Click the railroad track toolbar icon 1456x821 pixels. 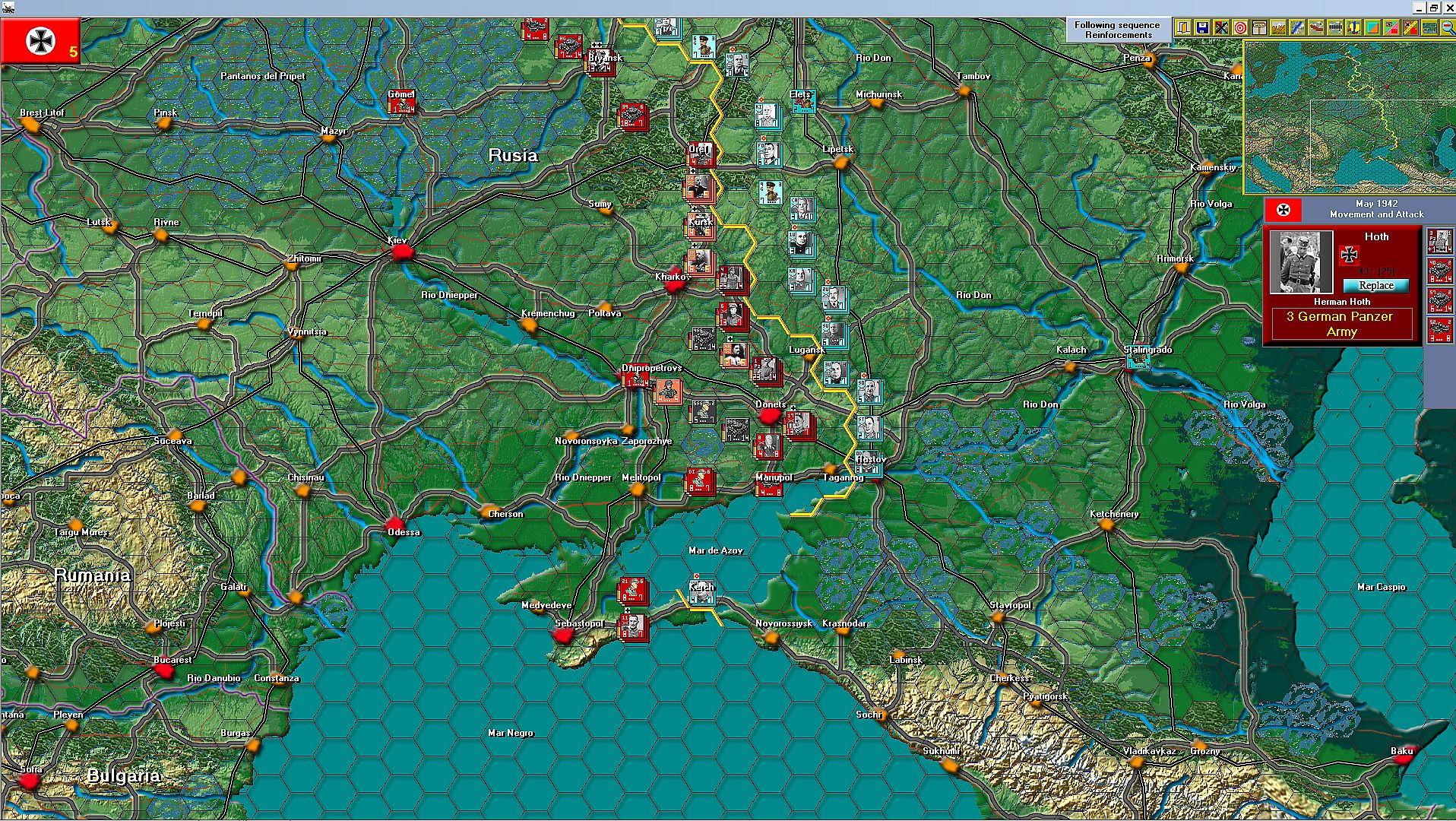pos(1335,28)
